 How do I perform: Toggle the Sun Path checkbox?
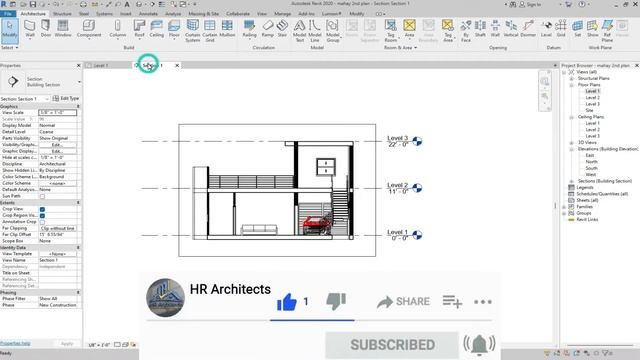point(42,196)
